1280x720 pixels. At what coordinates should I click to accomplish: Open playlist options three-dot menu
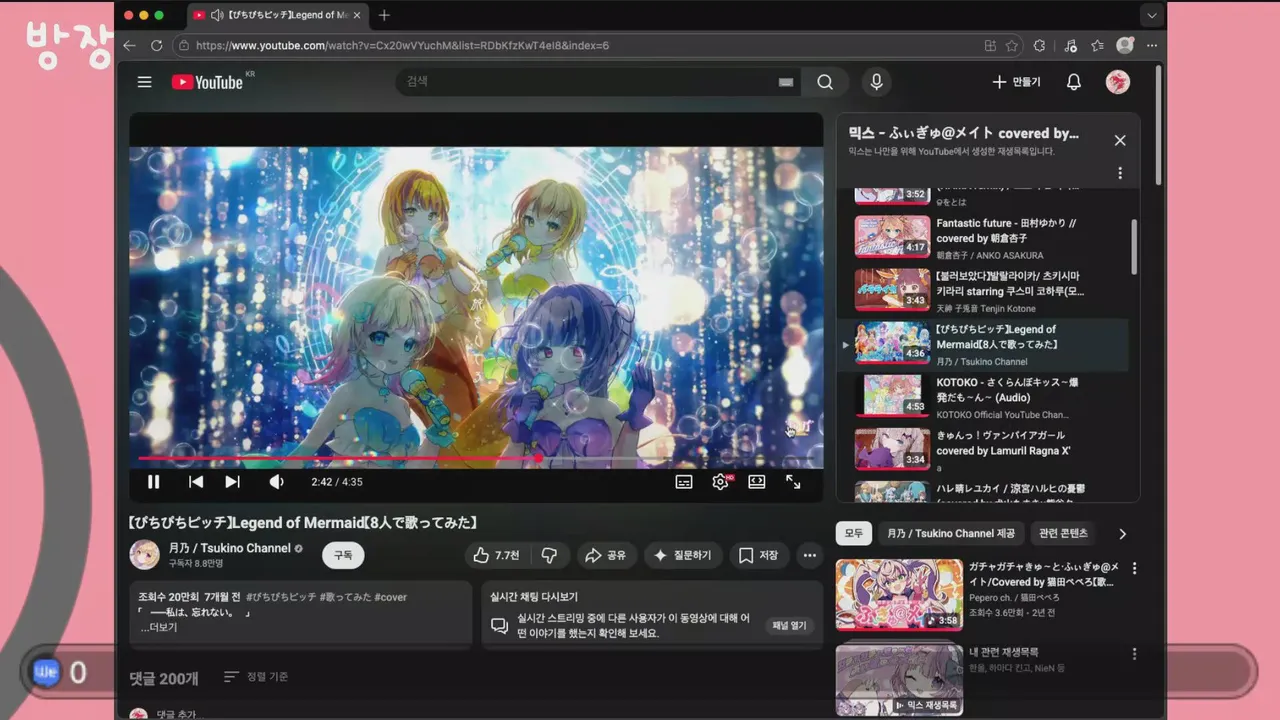[1120, 173]
